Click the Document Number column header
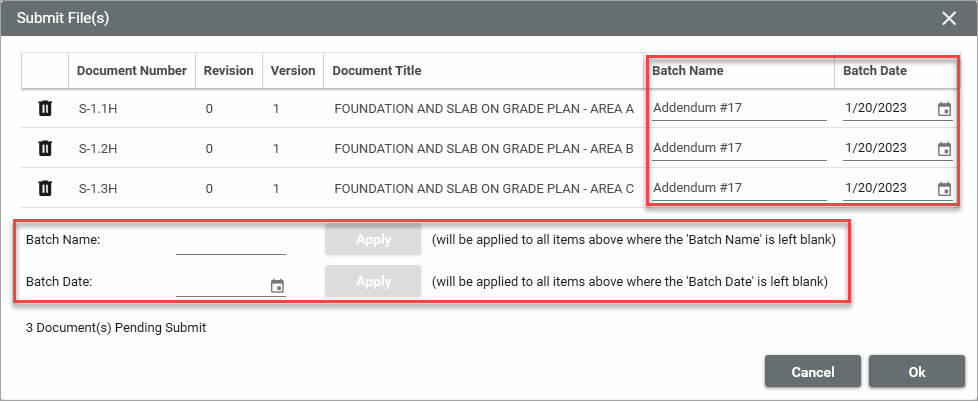 pos(131,71)
